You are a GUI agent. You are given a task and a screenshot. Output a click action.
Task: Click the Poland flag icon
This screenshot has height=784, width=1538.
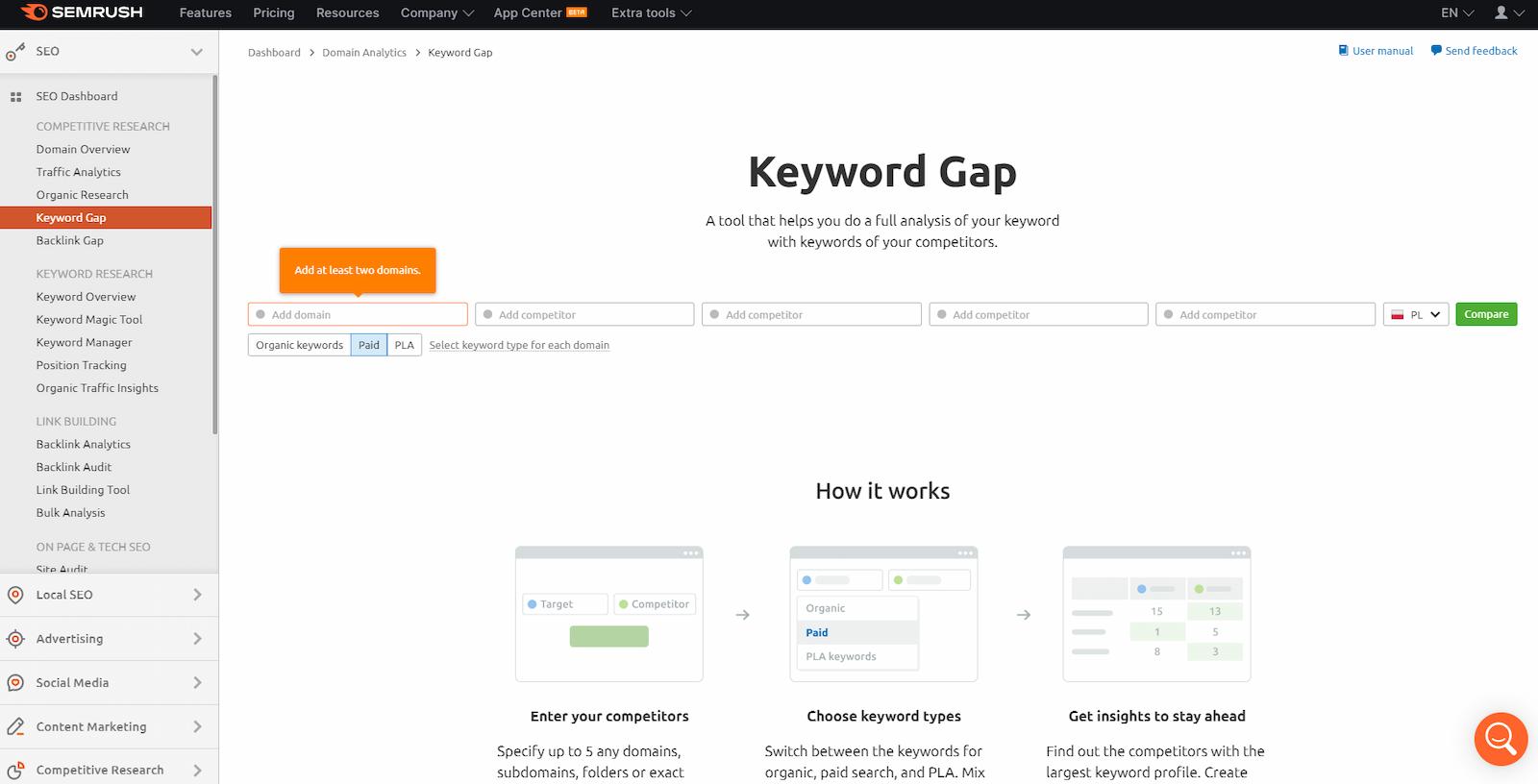1398,315
